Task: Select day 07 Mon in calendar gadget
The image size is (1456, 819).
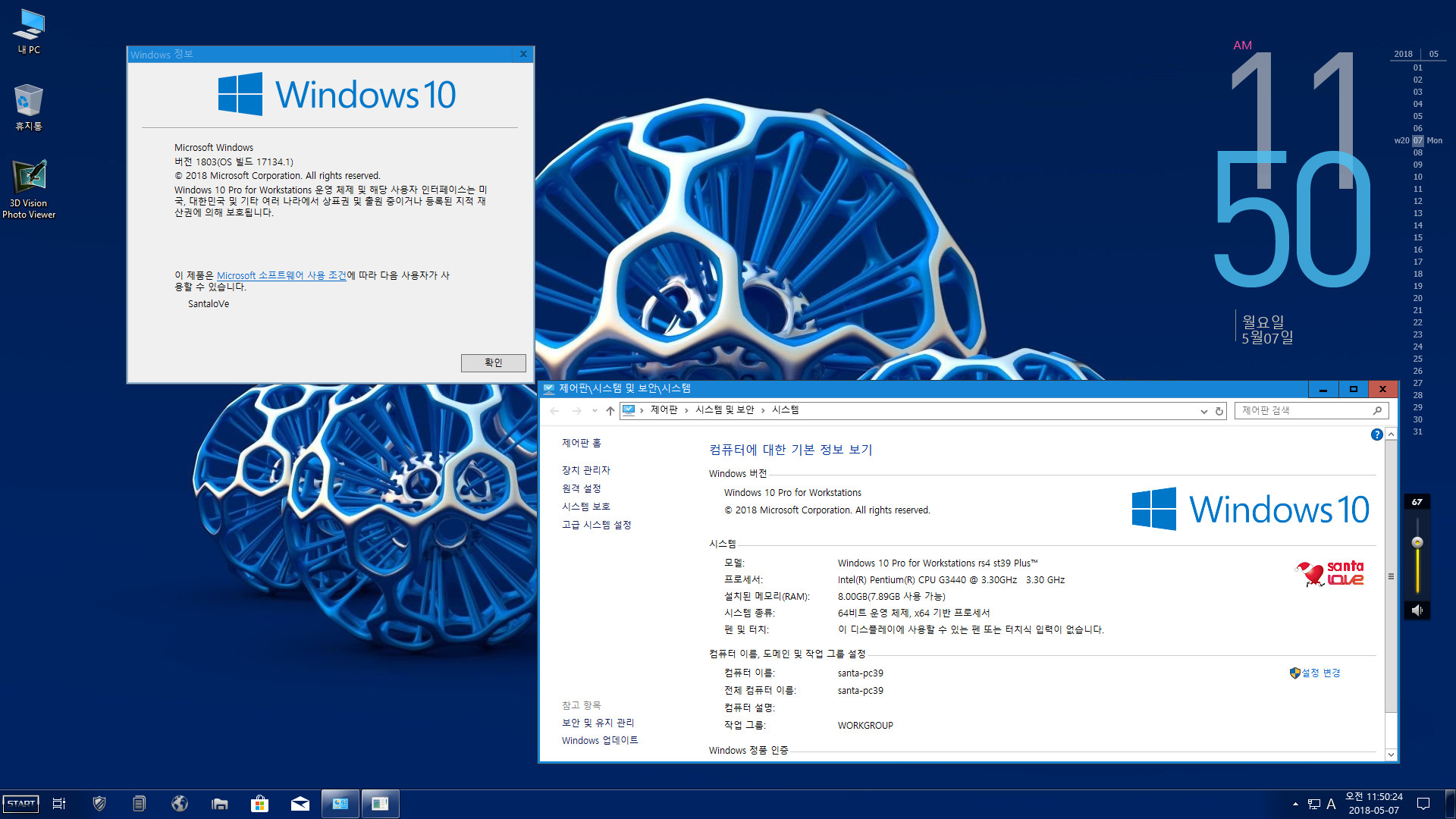Action: pos(1418,140)
